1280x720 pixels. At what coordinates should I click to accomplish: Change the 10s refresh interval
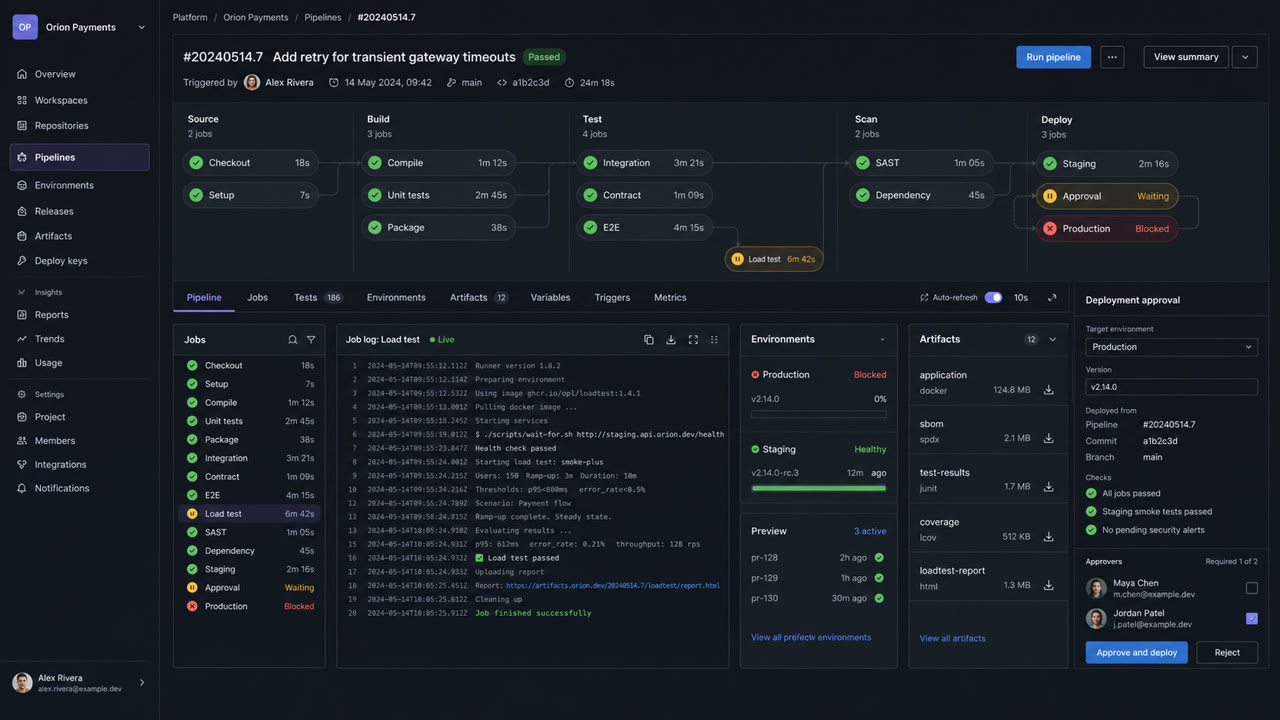1021,298
